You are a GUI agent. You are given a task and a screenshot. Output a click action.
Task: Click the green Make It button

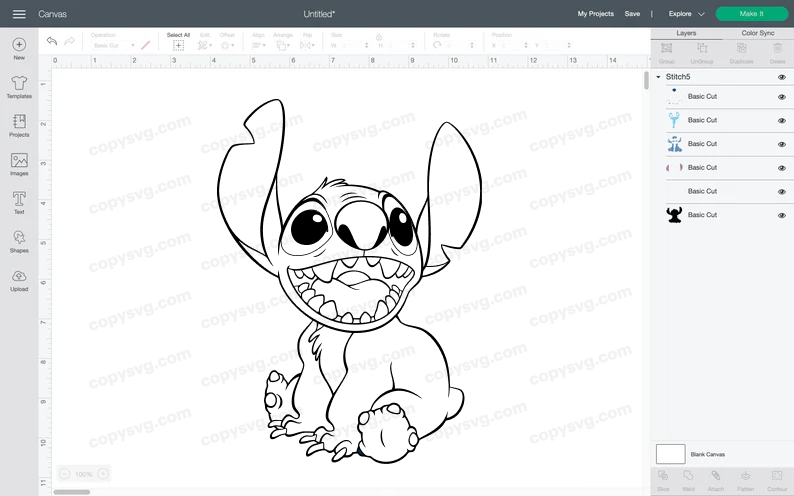coord(751,14)
